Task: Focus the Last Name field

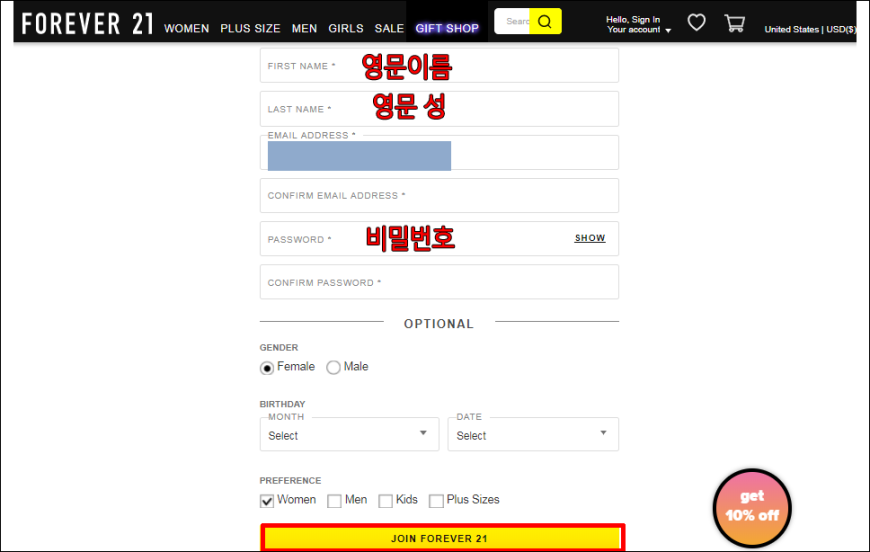Action: point(439,109)
